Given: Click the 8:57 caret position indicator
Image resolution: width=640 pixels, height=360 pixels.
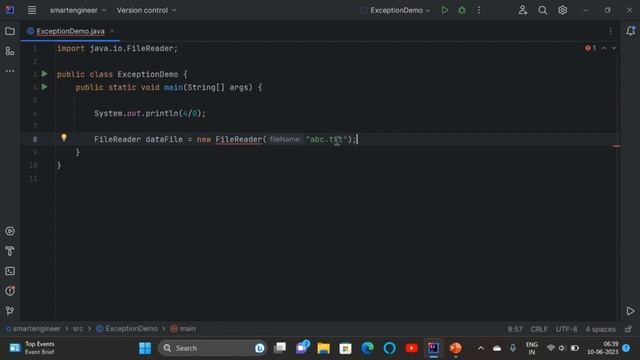Looking at the screenshot, I should coord(515,329).
